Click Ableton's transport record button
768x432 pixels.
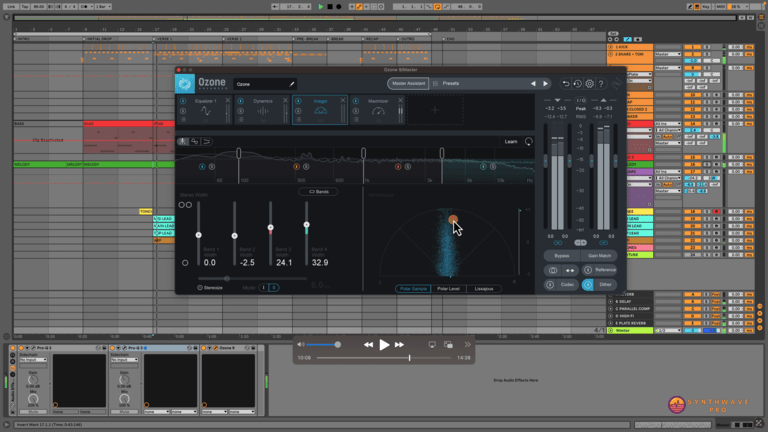click(x=338, y=7)
